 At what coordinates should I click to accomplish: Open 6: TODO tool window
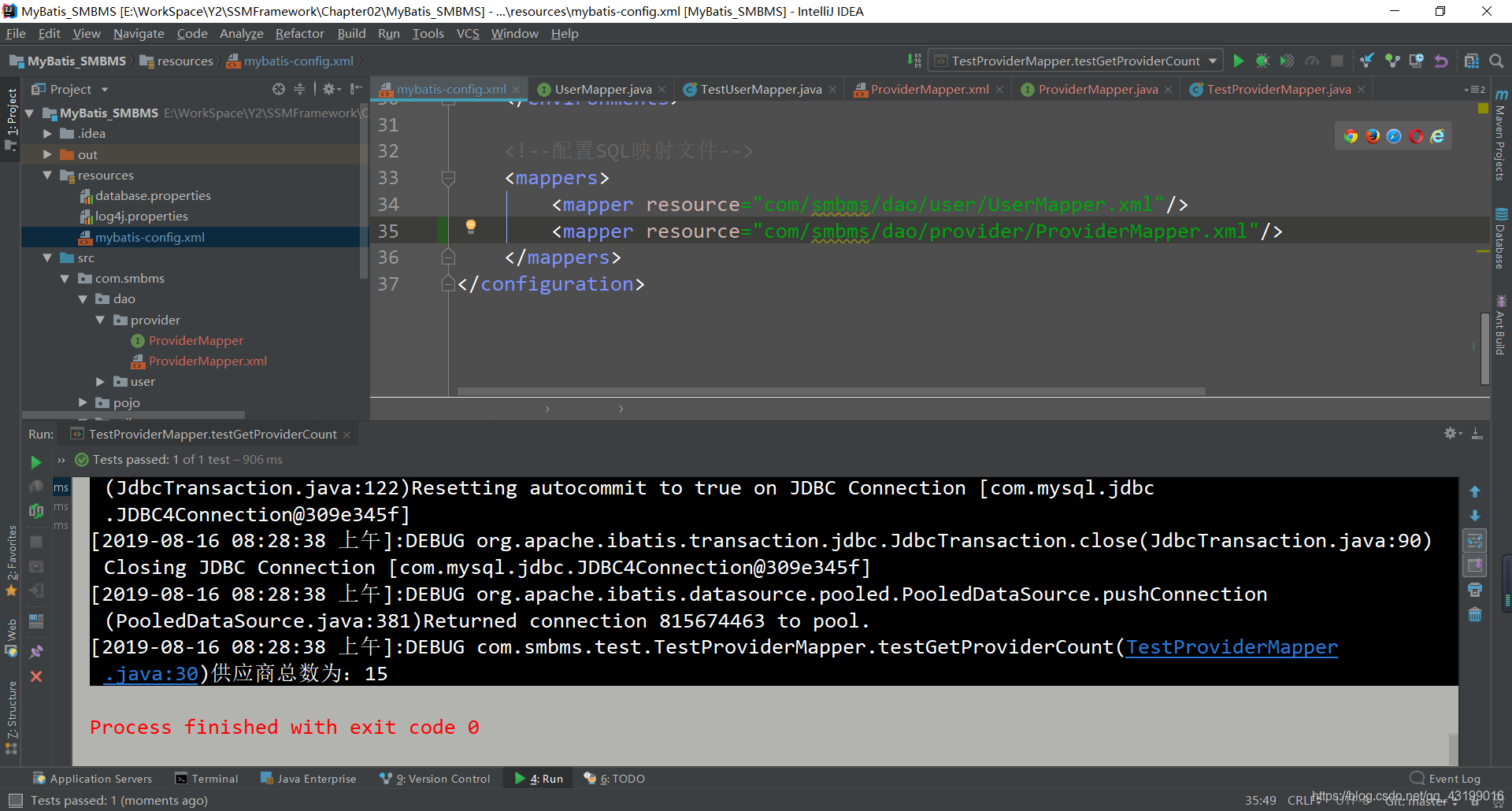tap(614, 779)
